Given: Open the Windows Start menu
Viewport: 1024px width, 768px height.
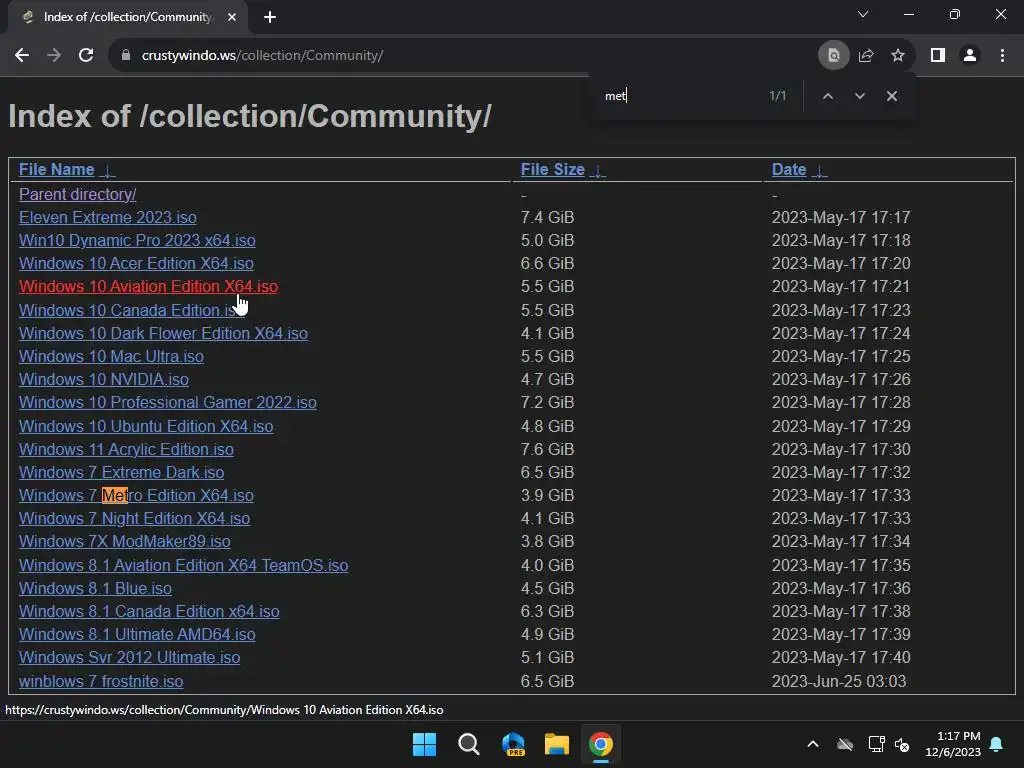Looking at the screenshot, I should click(424, 744).
